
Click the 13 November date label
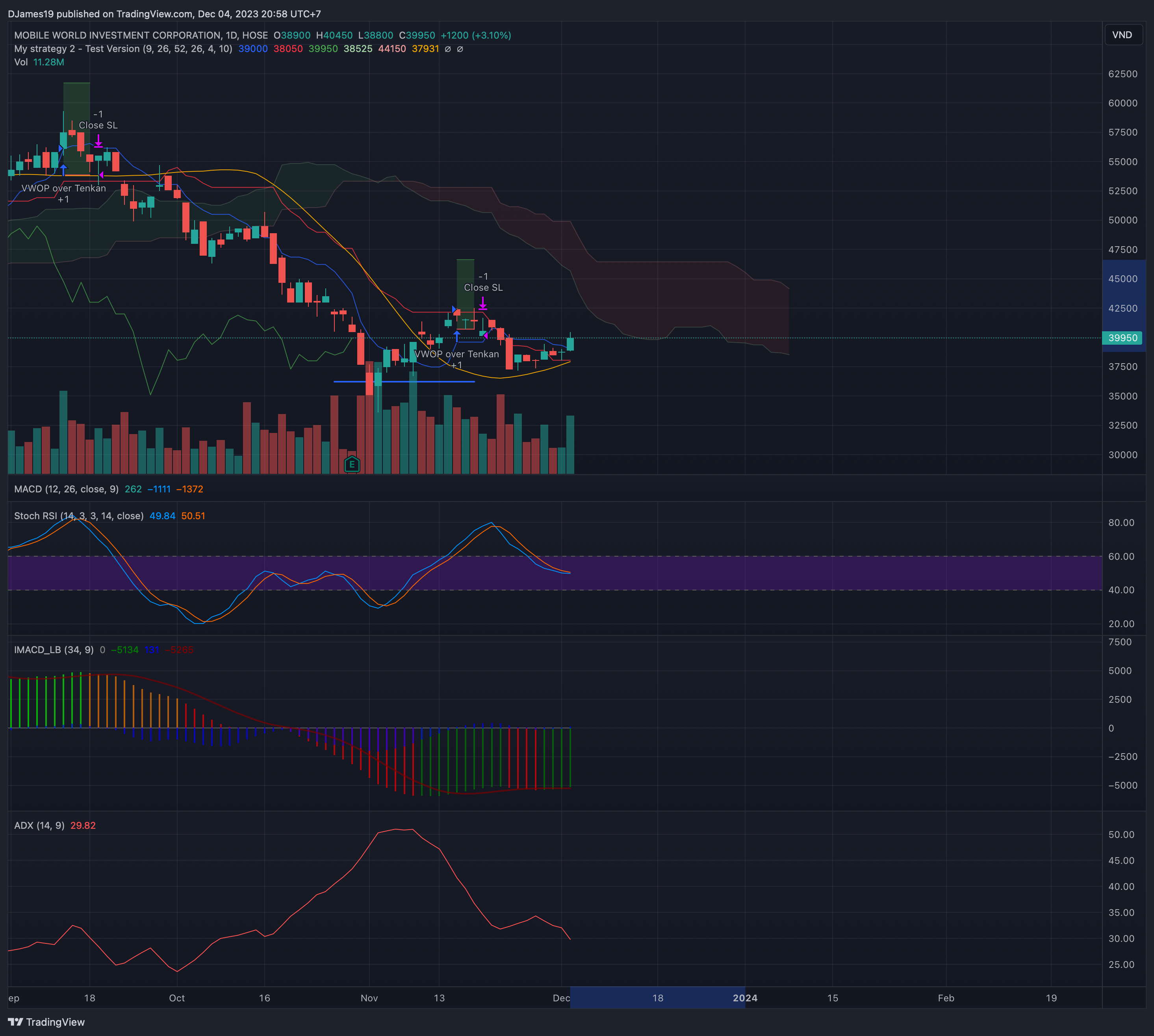[x=439, y=998]
